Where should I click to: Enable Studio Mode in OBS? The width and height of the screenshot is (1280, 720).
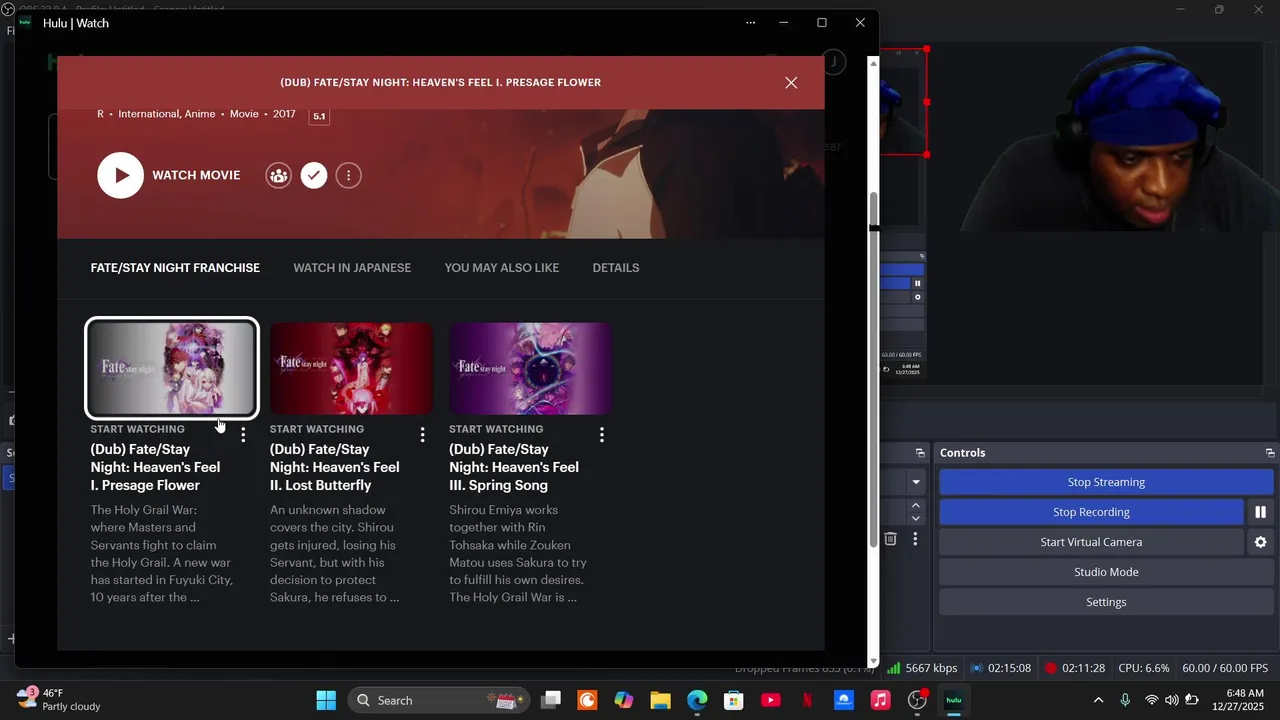coord(1106,572)
